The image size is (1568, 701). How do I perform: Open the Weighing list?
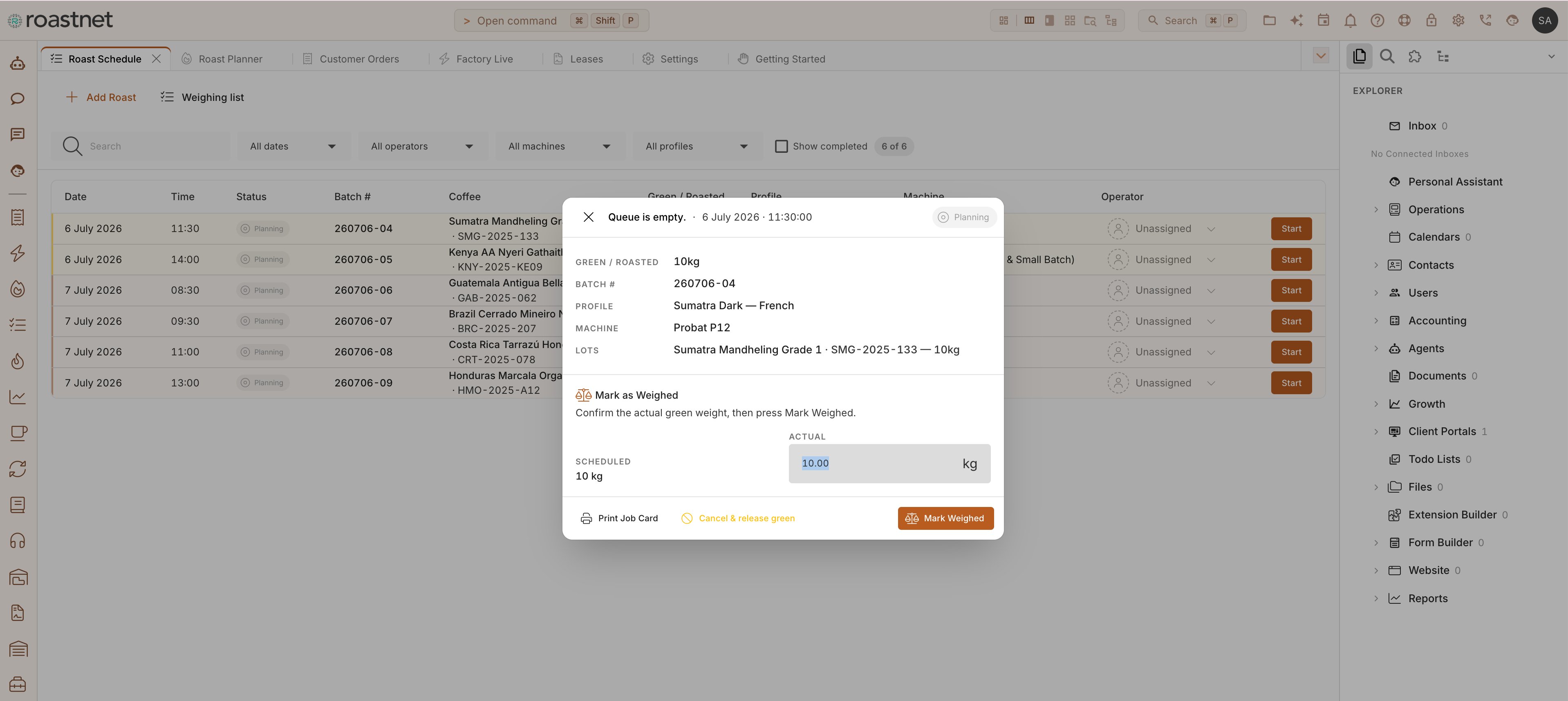tap(202, 97)
